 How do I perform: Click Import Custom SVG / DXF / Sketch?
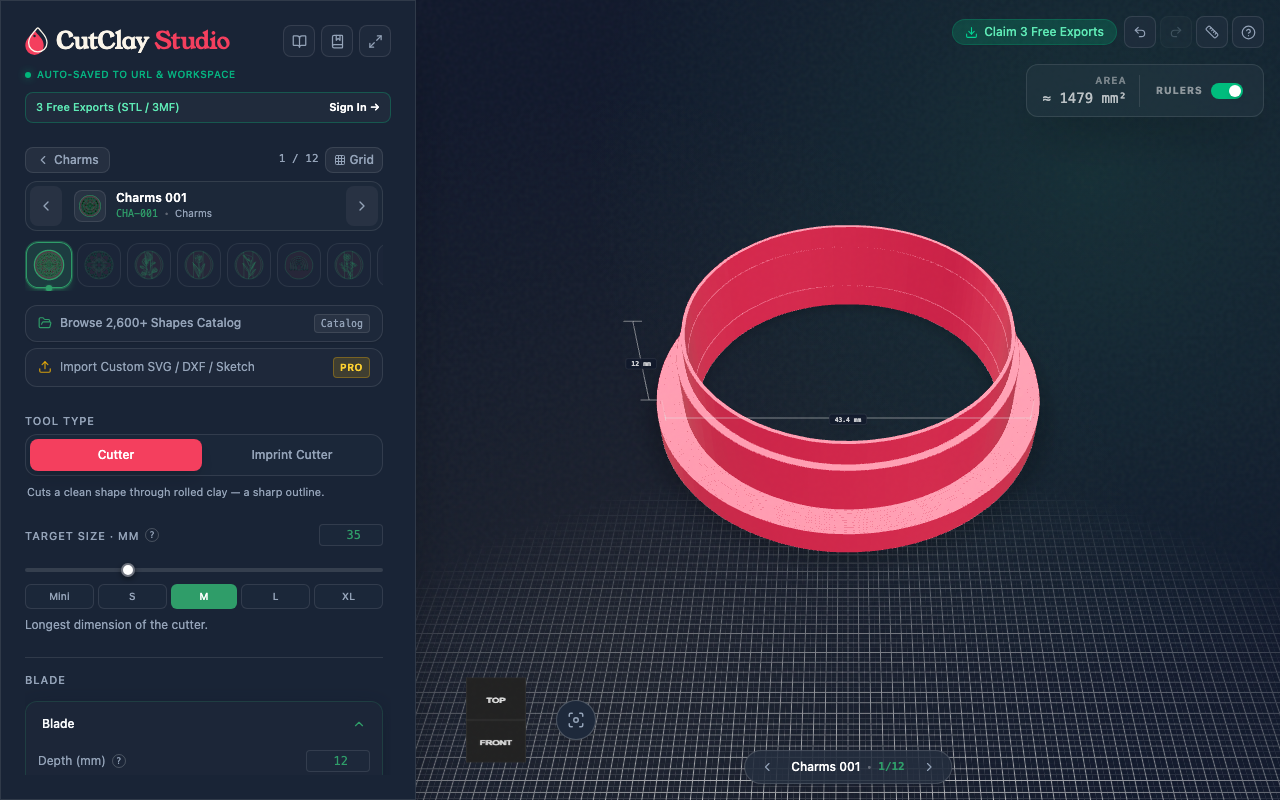pyautogui.click(x=204, y=367)
